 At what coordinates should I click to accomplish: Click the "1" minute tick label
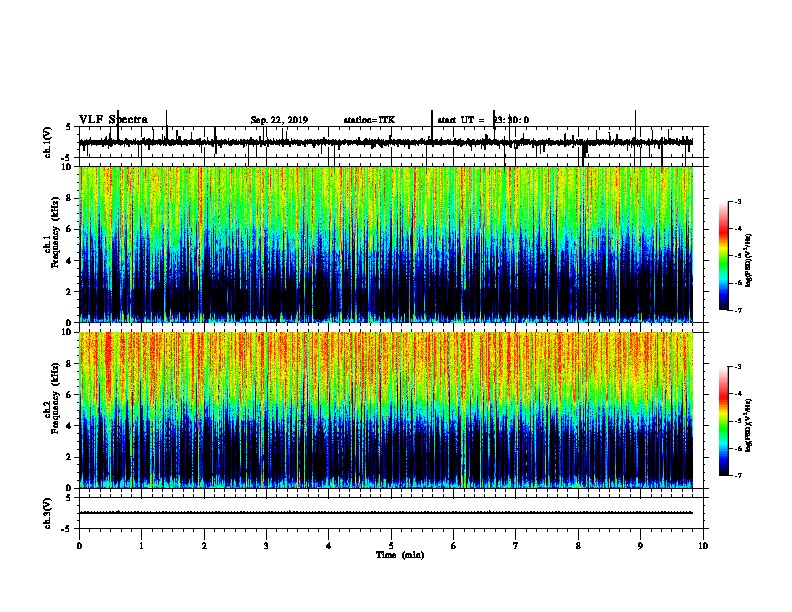point(142,546)
